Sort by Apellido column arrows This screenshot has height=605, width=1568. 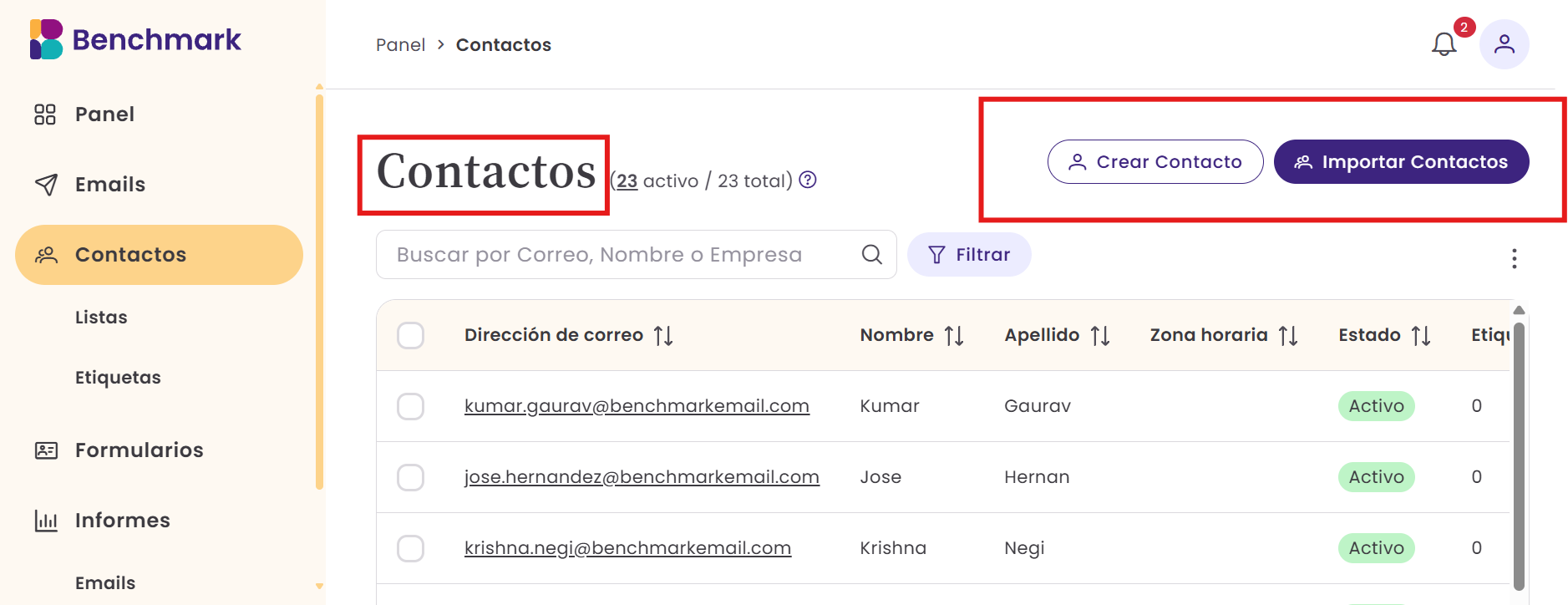click(x=1100, y=336)
